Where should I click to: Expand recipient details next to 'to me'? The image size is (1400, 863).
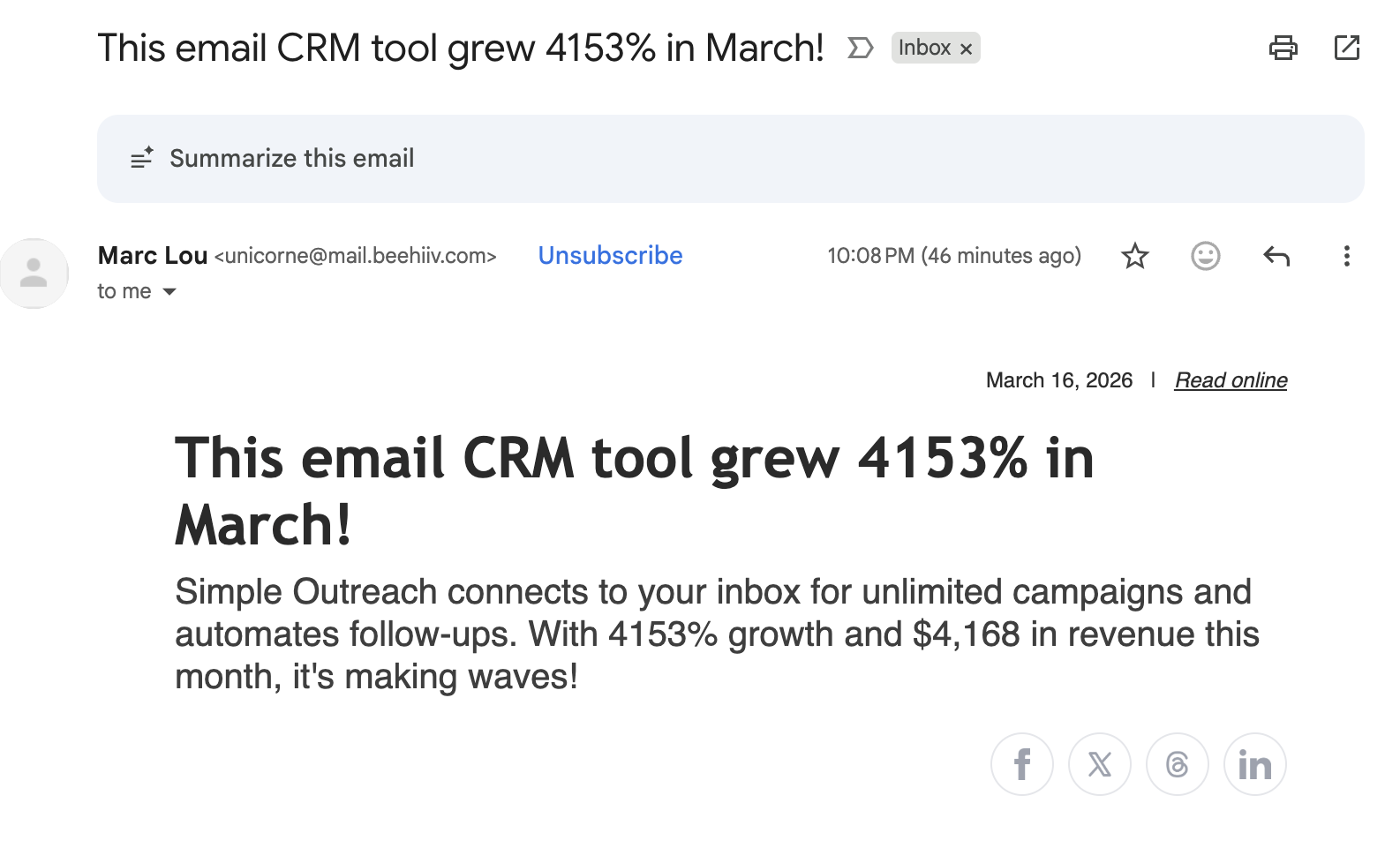tap(169, 292)
